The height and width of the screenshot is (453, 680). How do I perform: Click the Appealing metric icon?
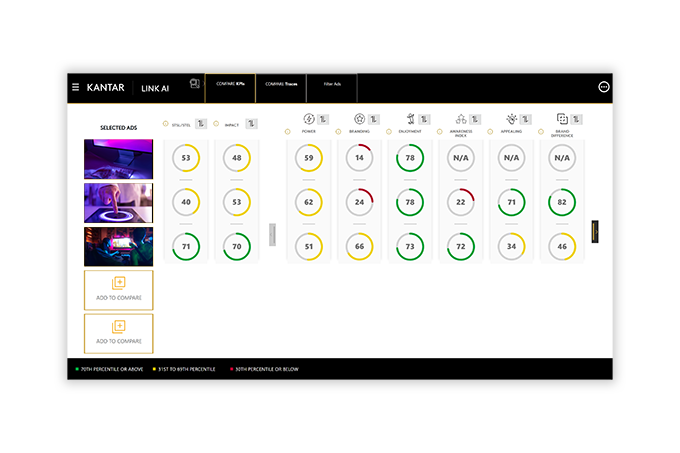(511, 119)
